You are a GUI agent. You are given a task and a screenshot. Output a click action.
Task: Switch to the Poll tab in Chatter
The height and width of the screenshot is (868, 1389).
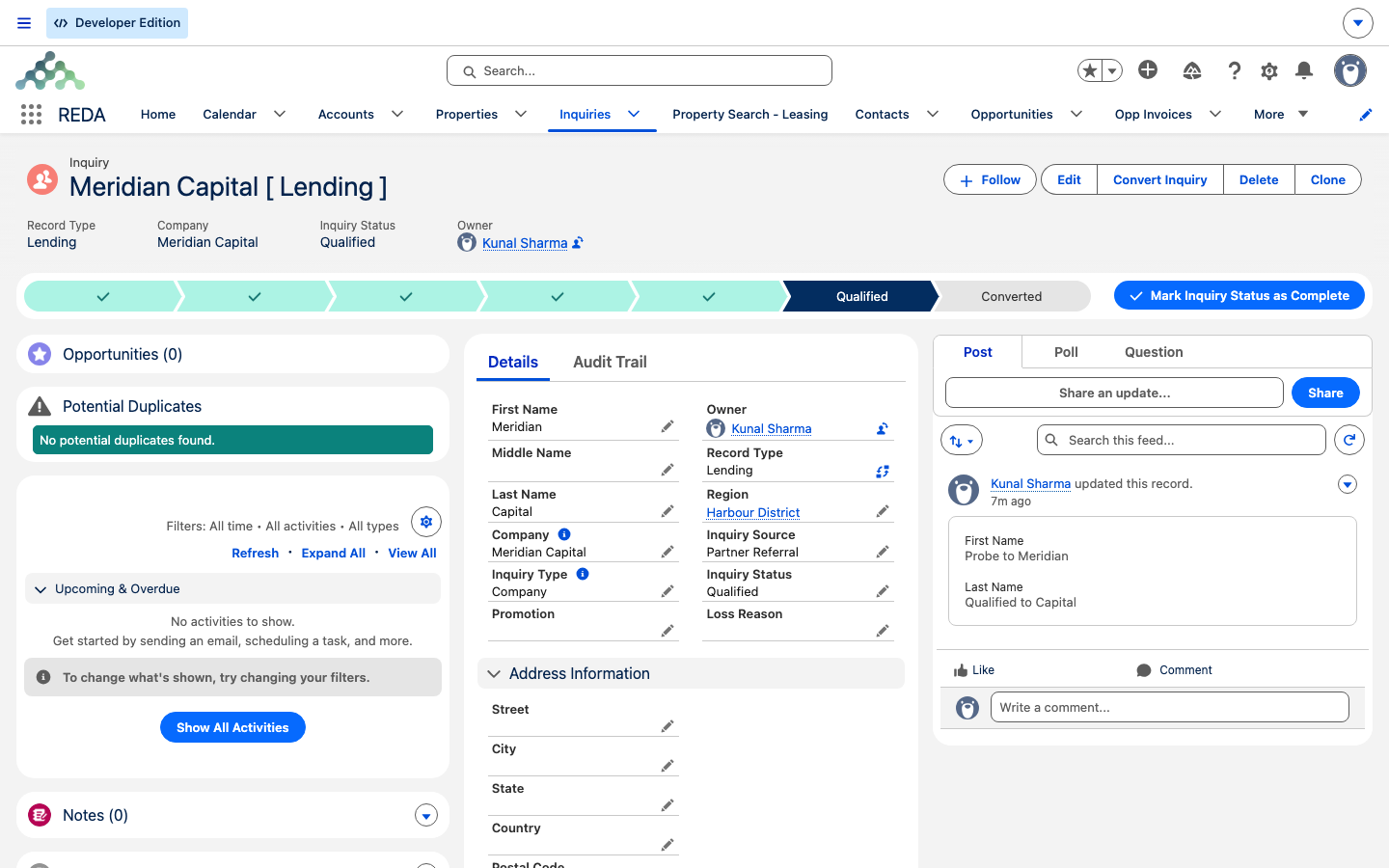point(1066,352)
